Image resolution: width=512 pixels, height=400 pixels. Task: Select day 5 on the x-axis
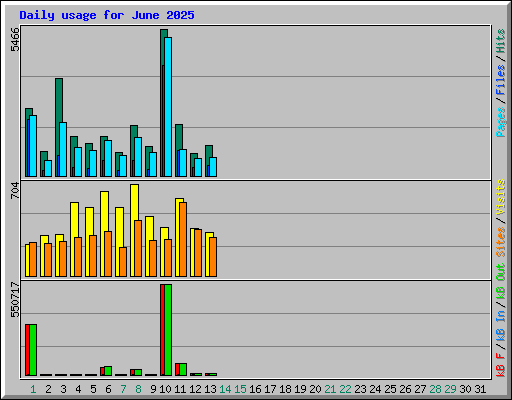(x=93, y=389)
